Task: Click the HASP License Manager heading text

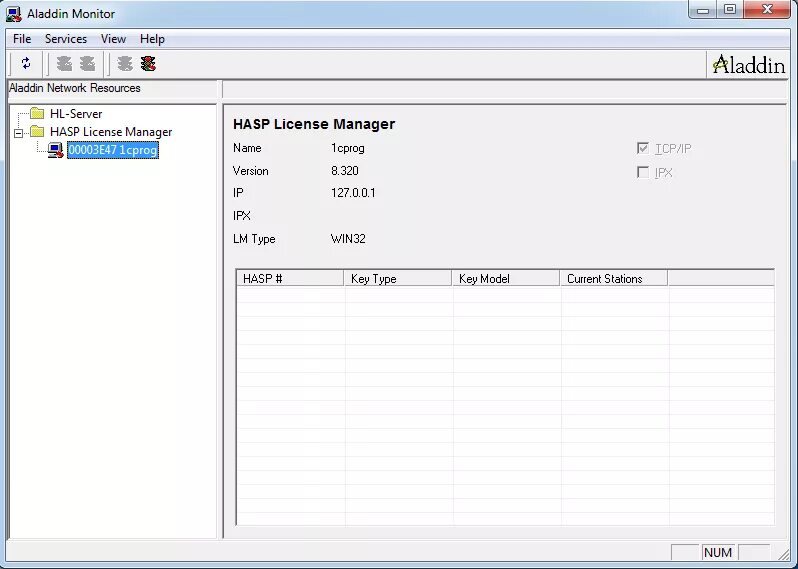Action: tap(314, 124)
